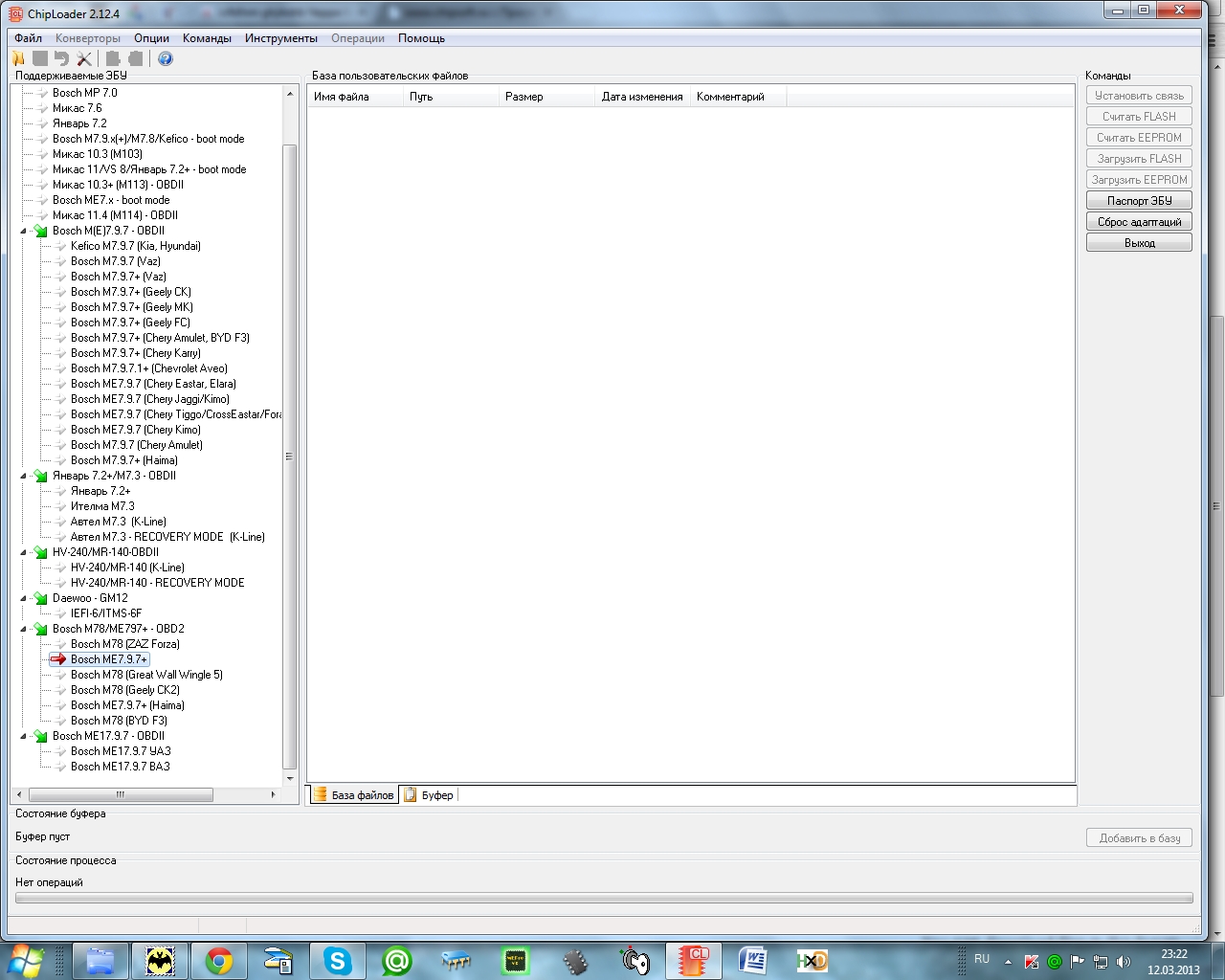Click the first grayed chip icon in the toolbar
Screen dimensions: 1225x980
pyautogui.click(x=113, y=58)
